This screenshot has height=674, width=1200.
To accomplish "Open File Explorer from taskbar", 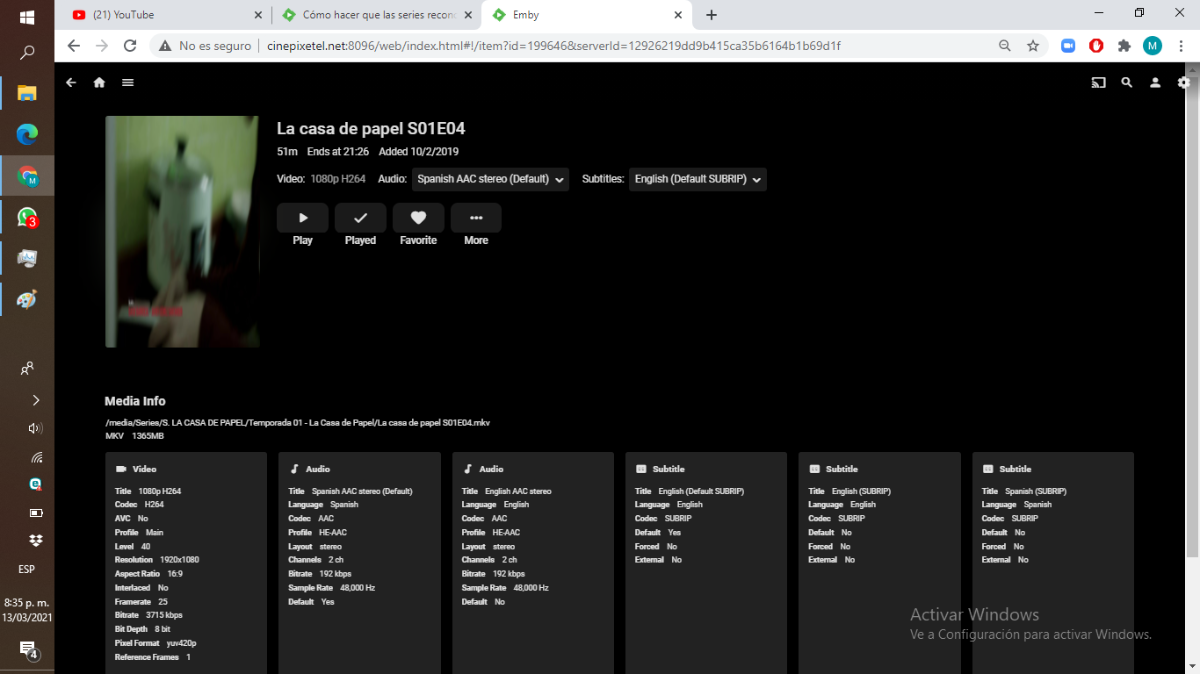I will (x=27, y=93).
